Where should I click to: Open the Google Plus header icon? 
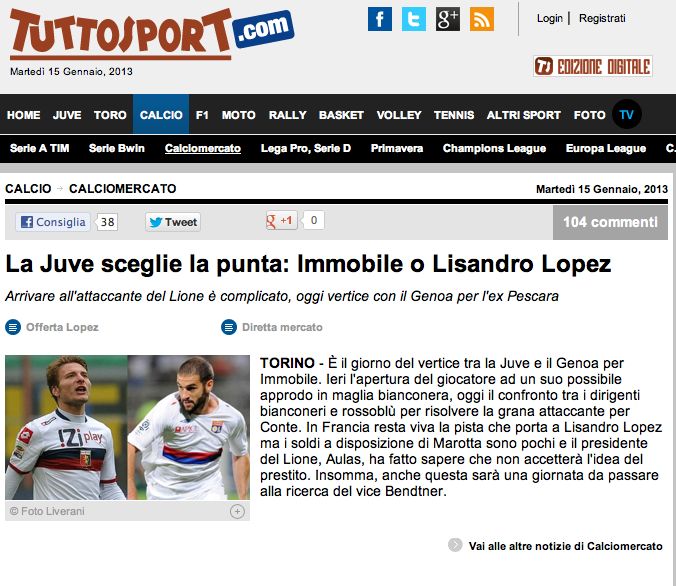coord(448,19)
